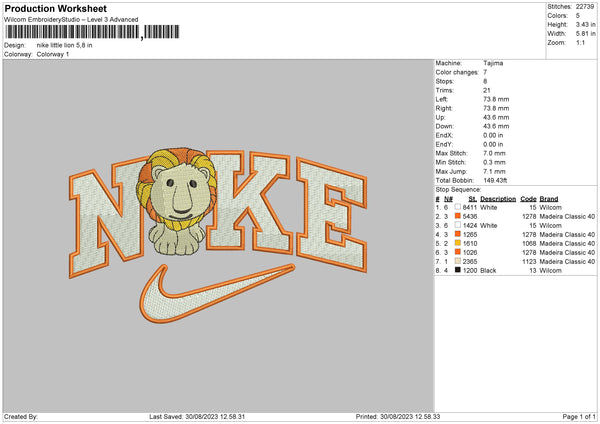The image size is (600, 424).
Task: Click the lion in the design preview
Action: click(177, 201)
